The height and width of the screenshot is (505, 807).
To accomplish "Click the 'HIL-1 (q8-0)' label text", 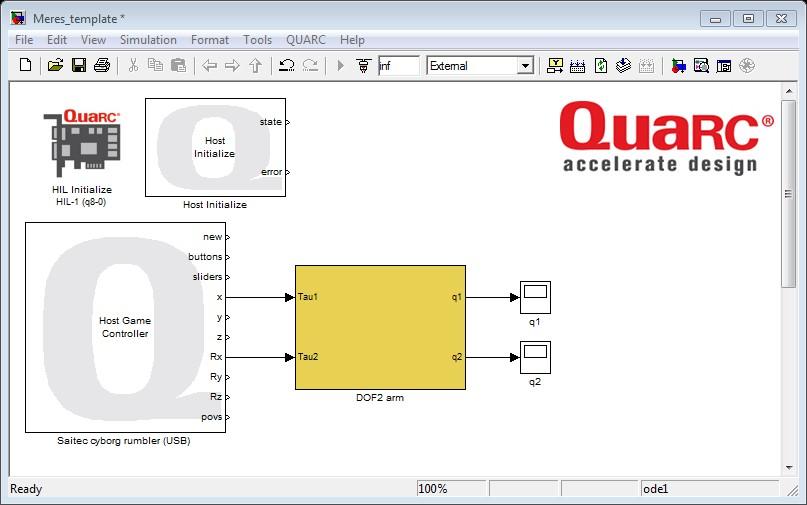I will click(81, 202).
